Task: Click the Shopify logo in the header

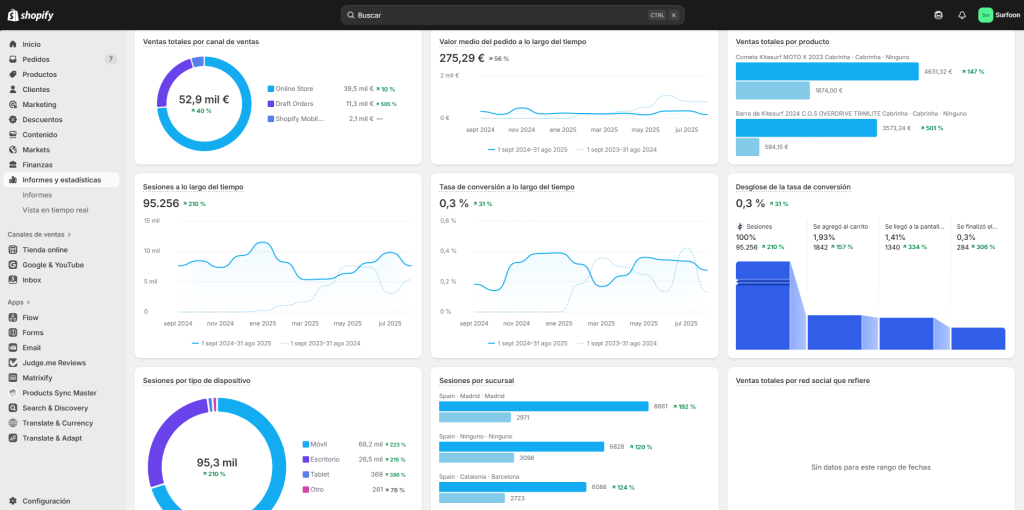Action: tap(30, 15)
